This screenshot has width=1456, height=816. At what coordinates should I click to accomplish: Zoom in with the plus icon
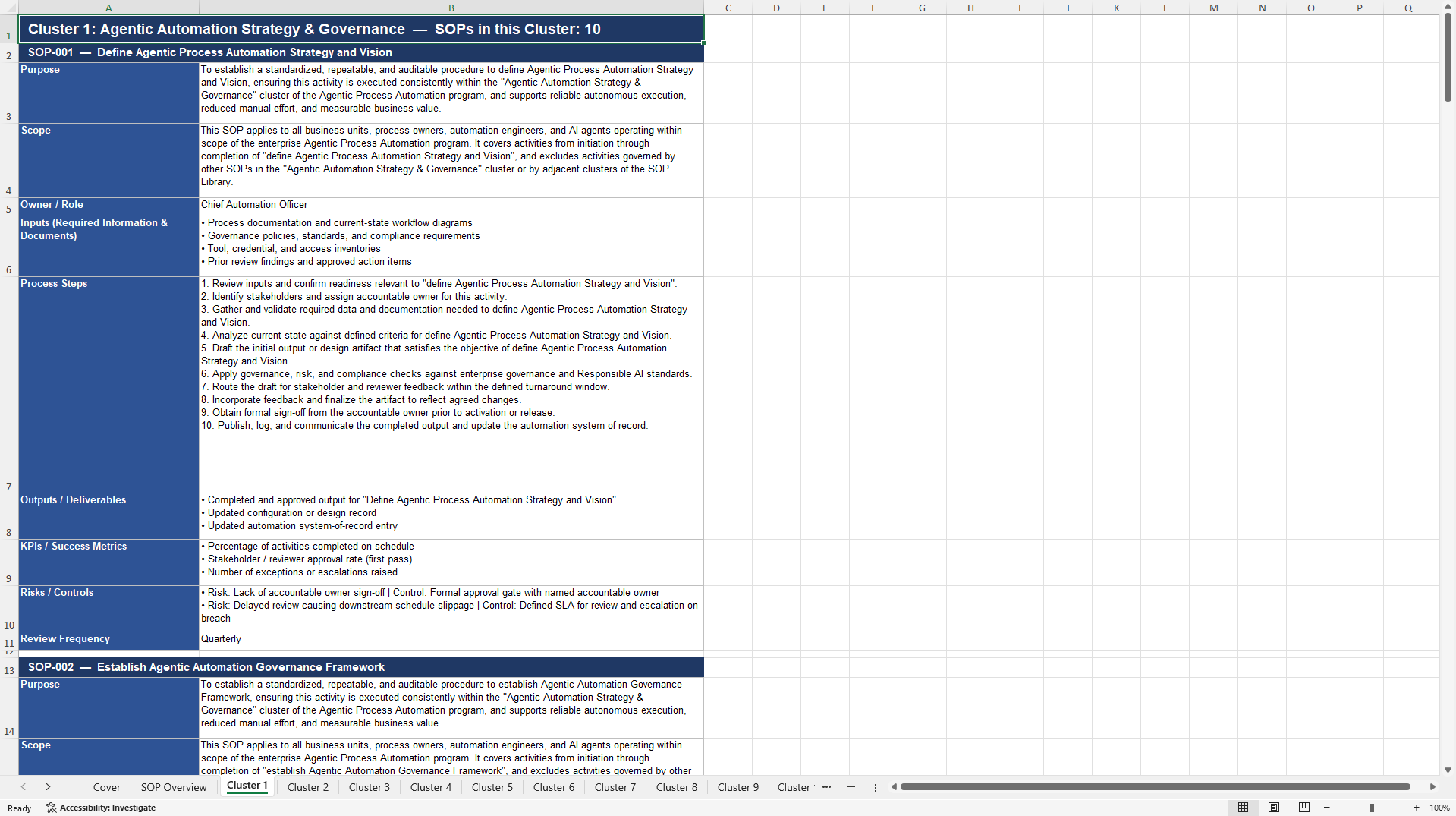(x=1417, y=808)
